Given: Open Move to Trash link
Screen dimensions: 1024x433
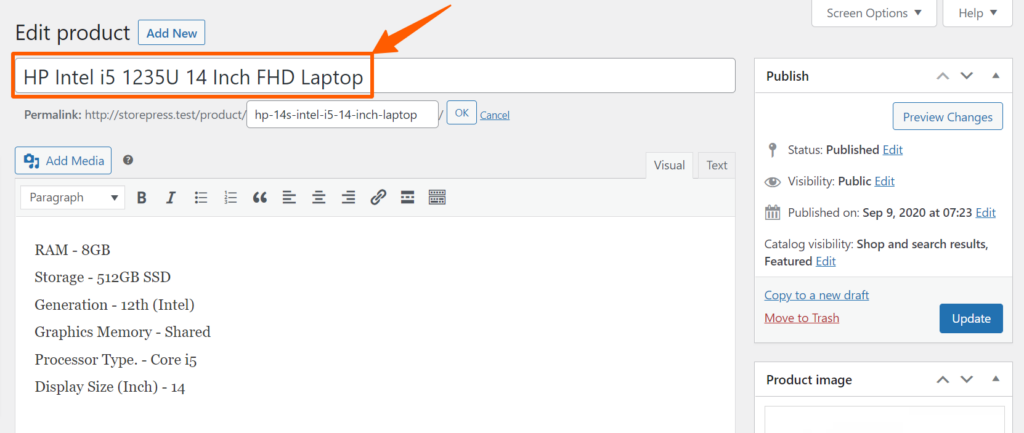Looking at the screenshot, I should (801, 318).
